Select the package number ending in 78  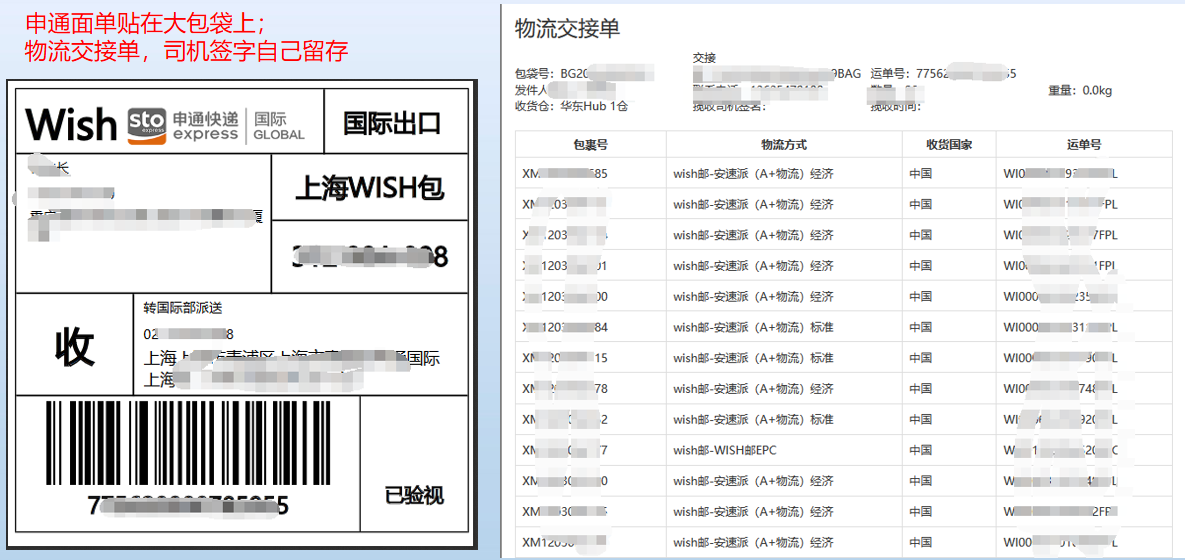[x=565, y=388]
